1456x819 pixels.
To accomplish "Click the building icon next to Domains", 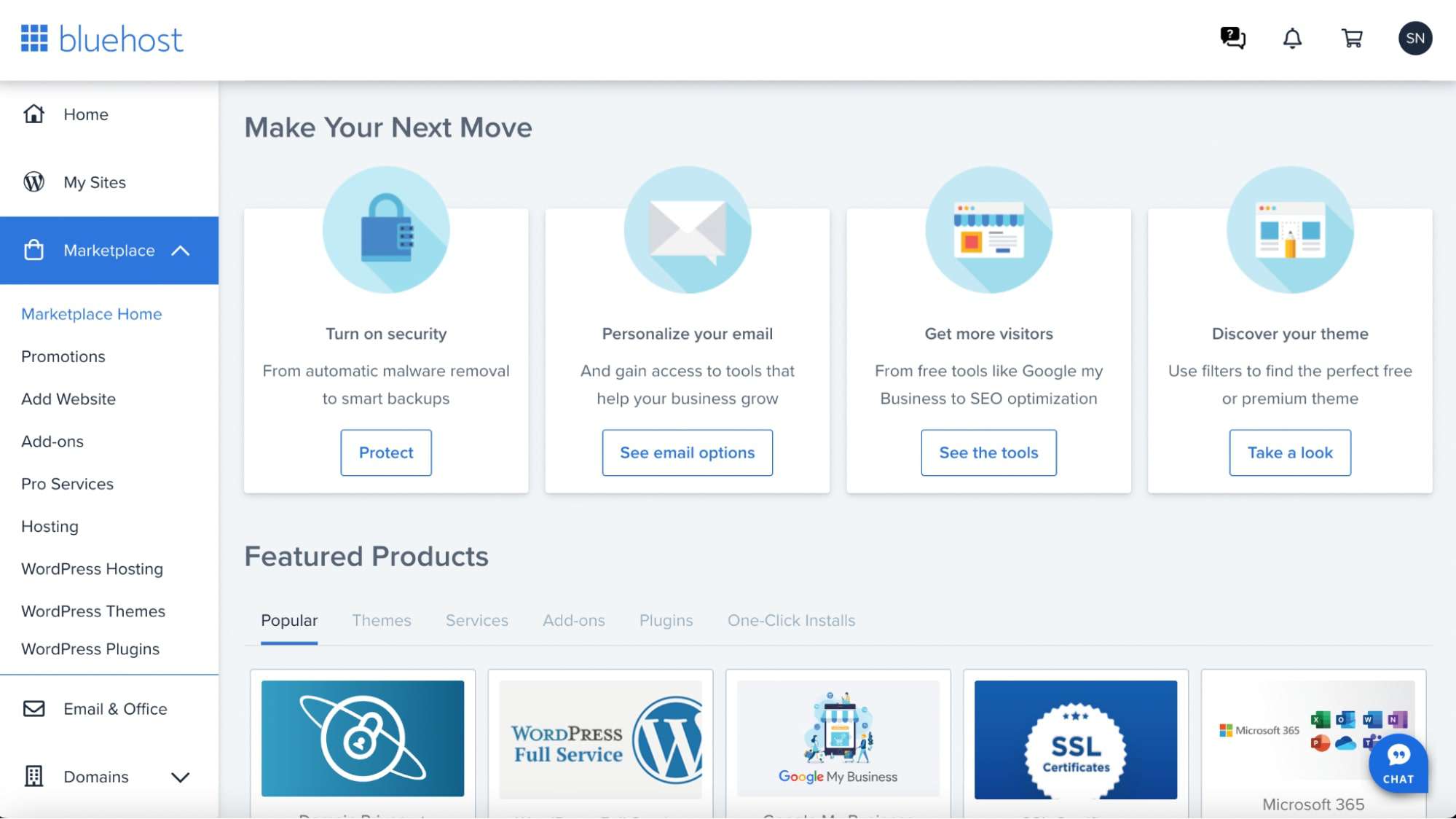I will (x=34, y=776).
